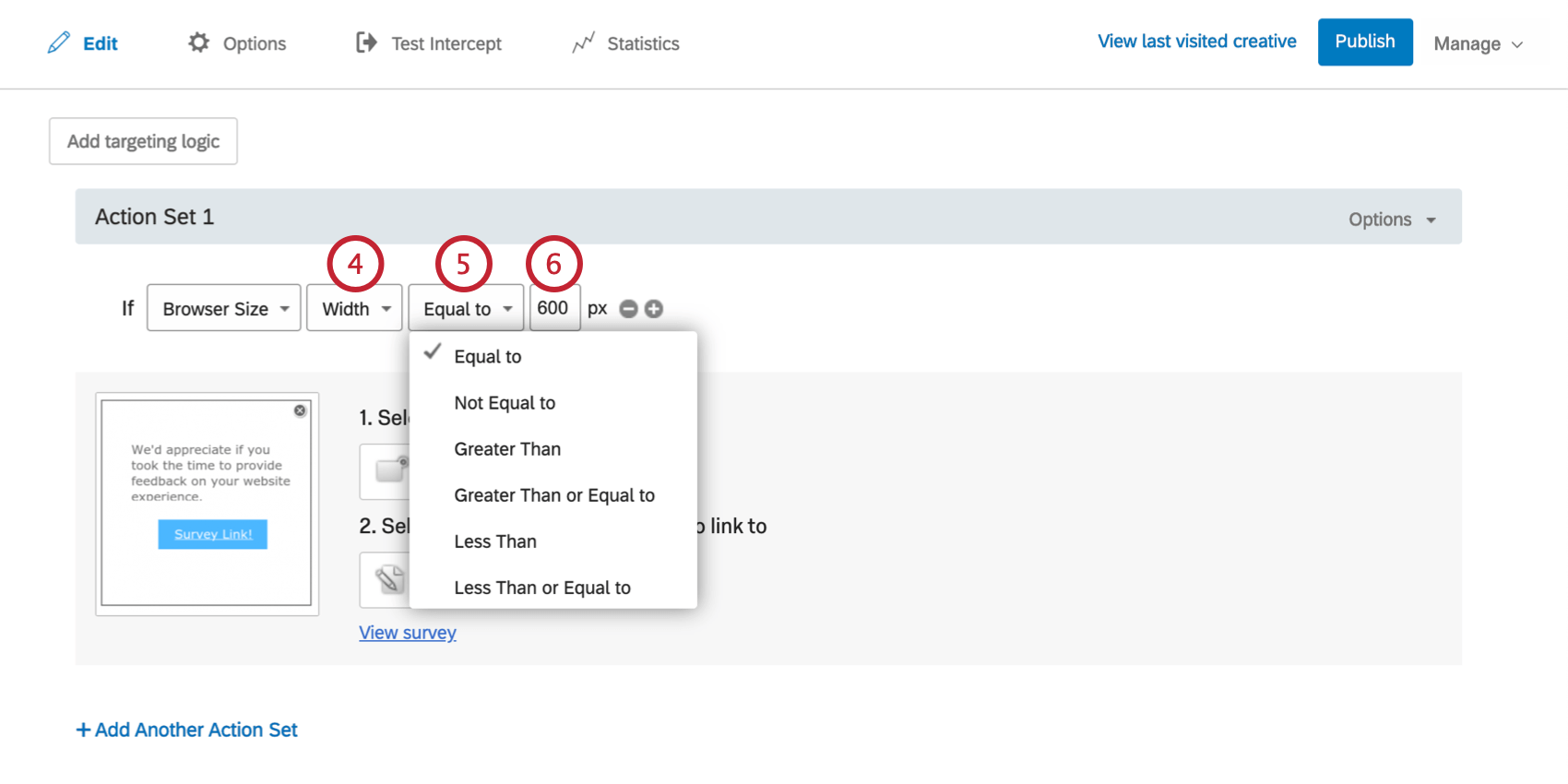Expand the Browser Size dropdown

[224, 308]
